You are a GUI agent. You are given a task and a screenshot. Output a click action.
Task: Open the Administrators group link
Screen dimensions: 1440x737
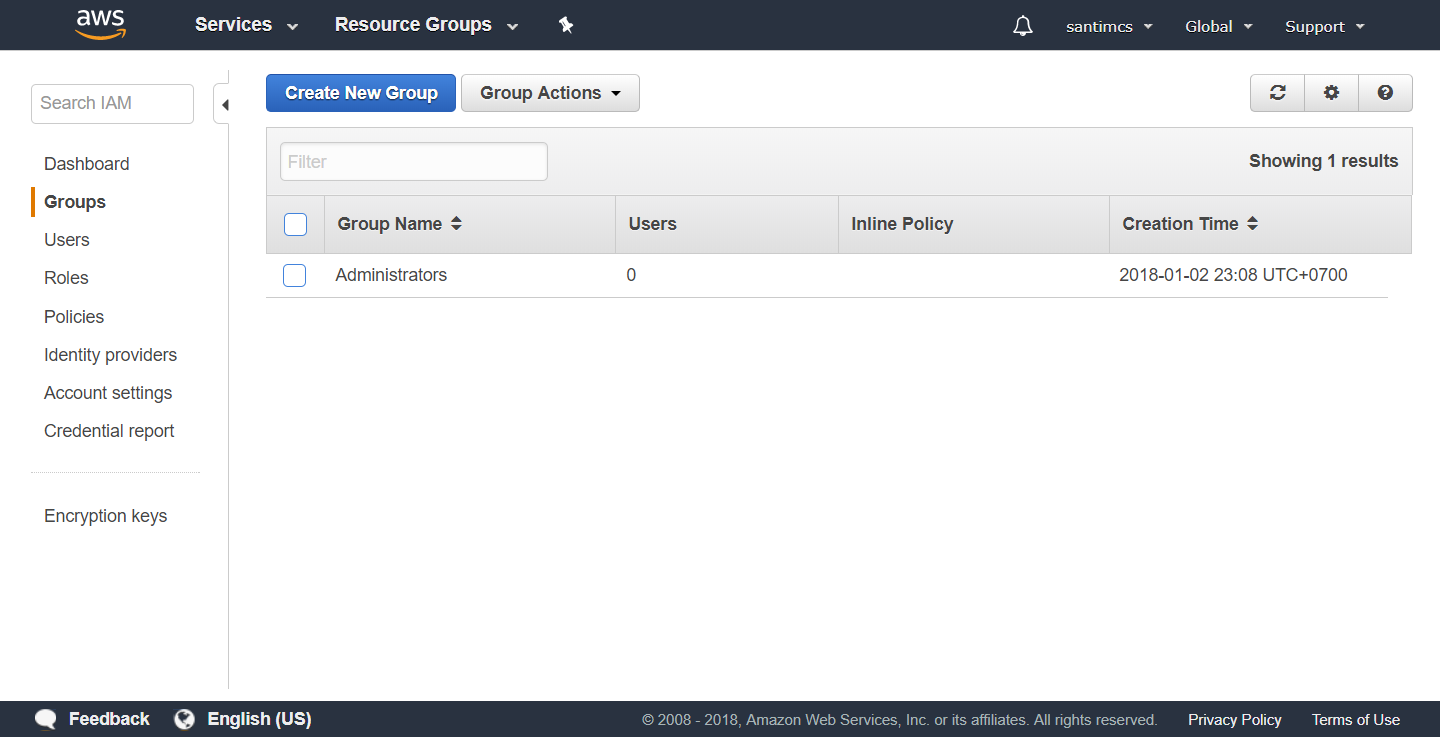(391, 275)
